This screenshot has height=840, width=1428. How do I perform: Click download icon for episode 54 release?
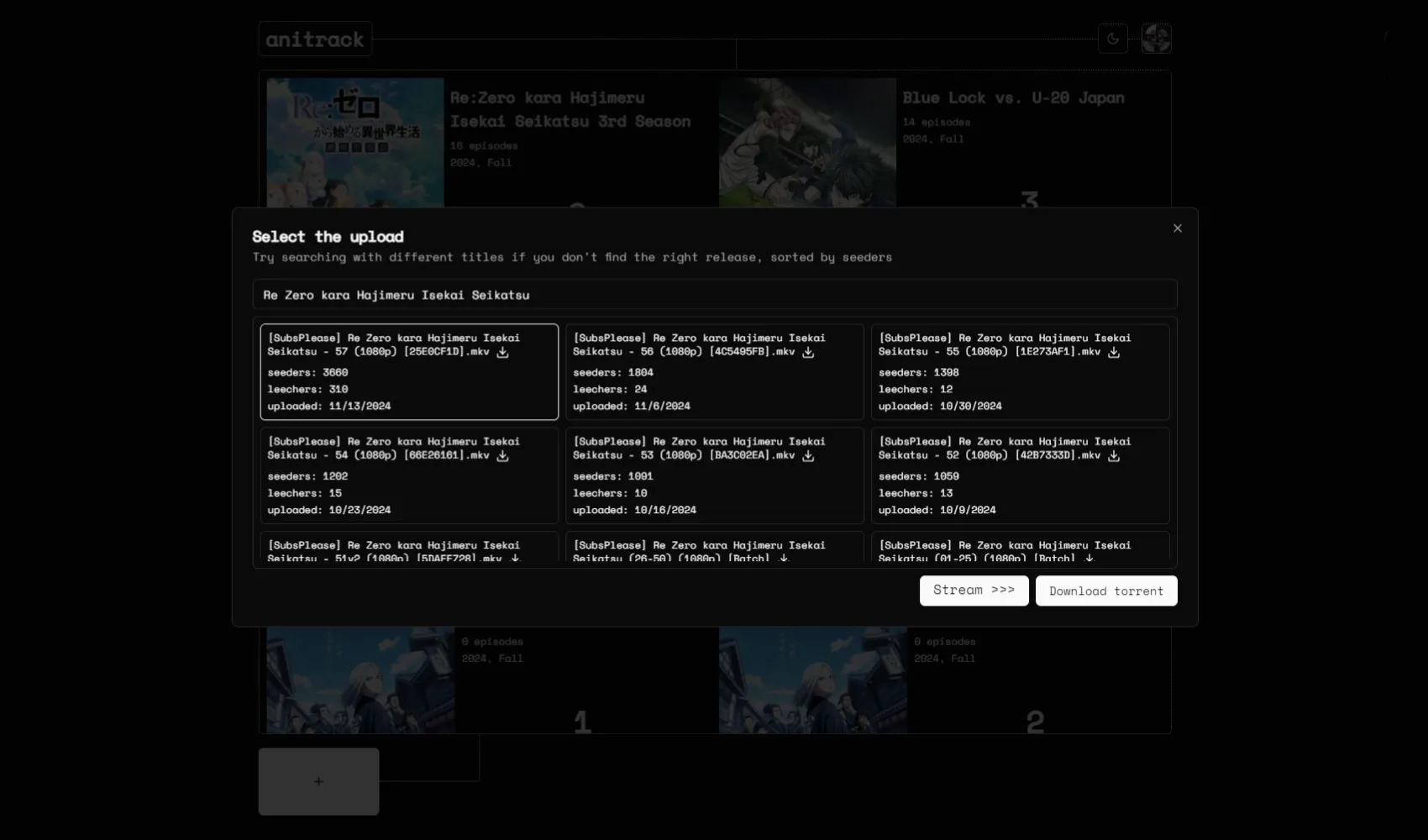[502, 455]
